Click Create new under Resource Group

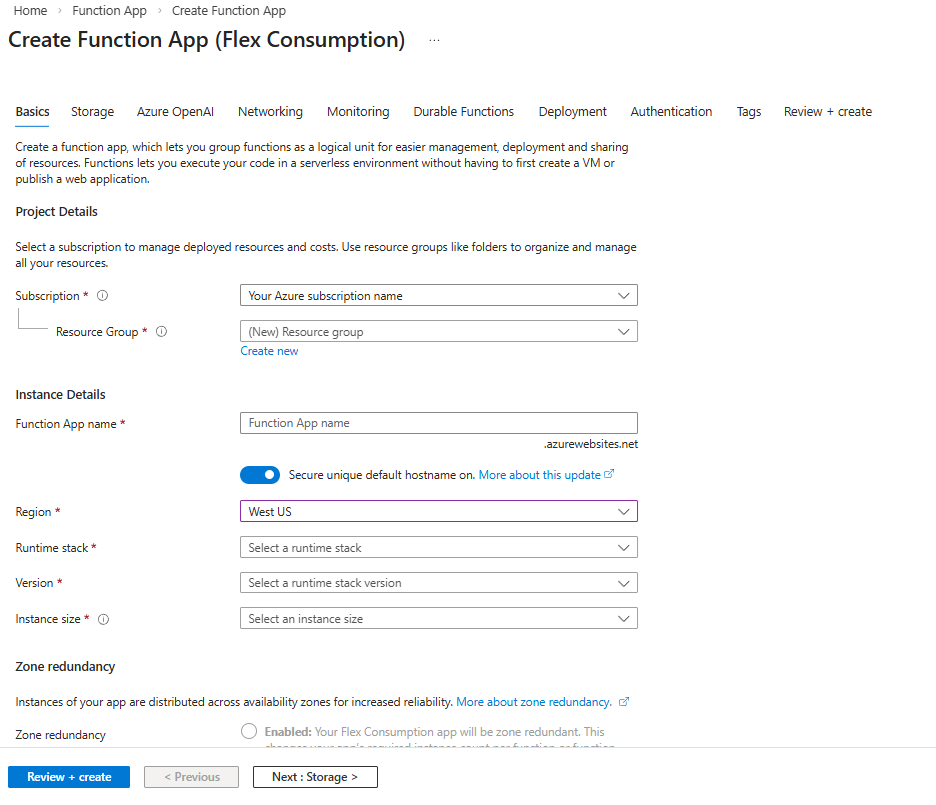tap(268, 351)
